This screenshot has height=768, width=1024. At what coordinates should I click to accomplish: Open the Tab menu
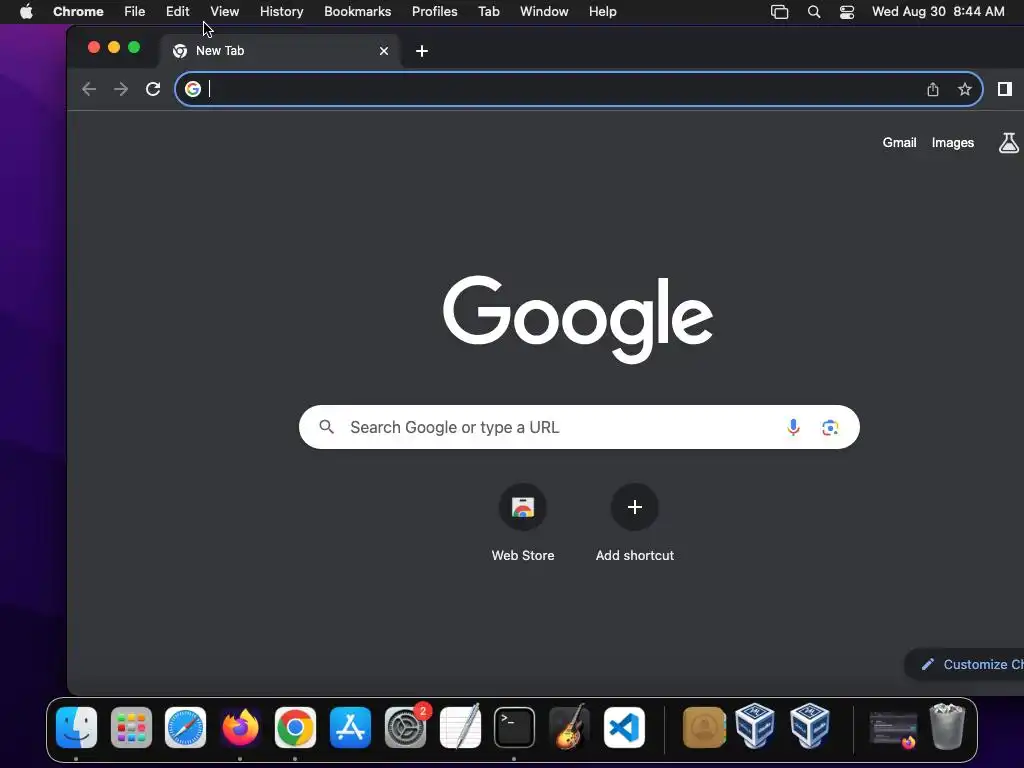tap(488, 12)
